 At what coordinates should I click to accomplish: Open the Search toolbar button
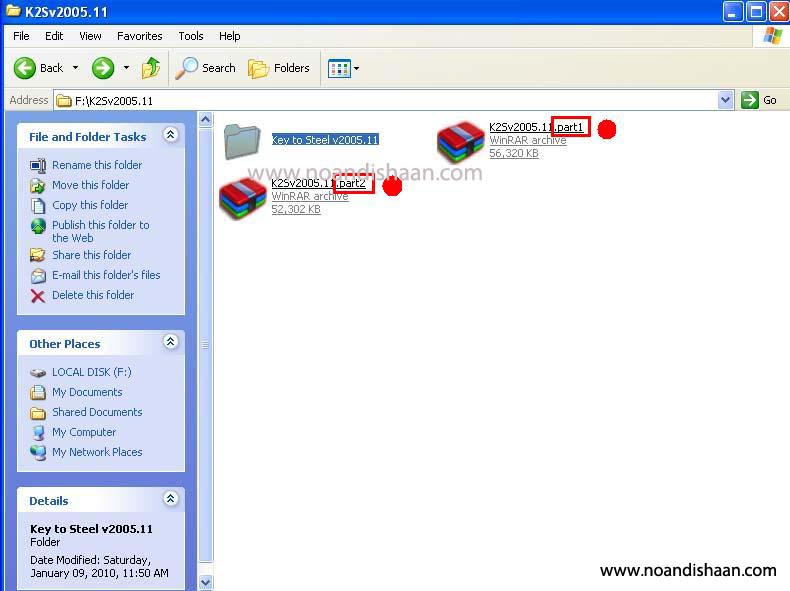click(206, 68)
